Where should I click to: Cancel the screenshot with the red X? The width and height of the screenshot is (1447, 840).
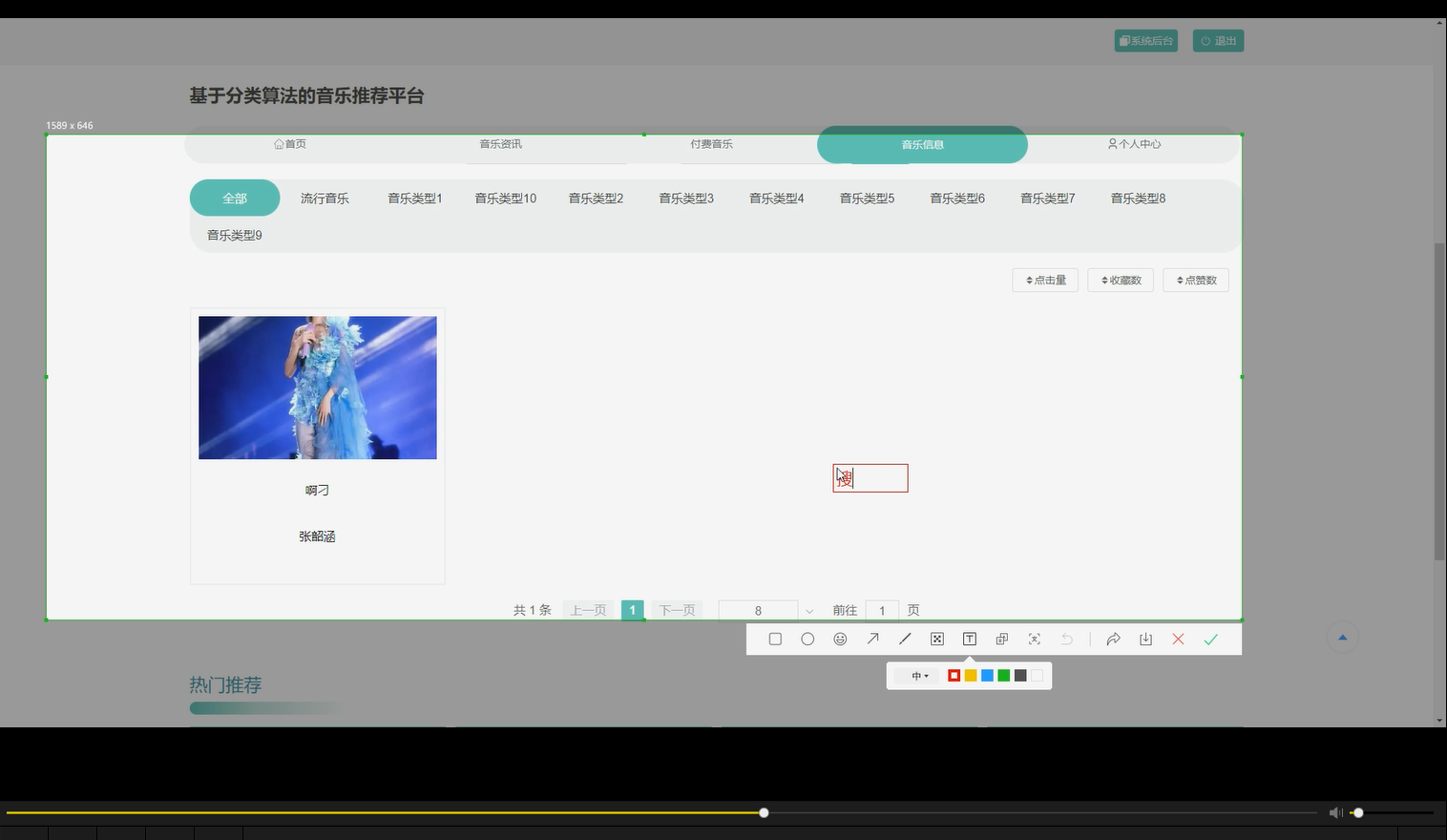[x=1178, y=639]
